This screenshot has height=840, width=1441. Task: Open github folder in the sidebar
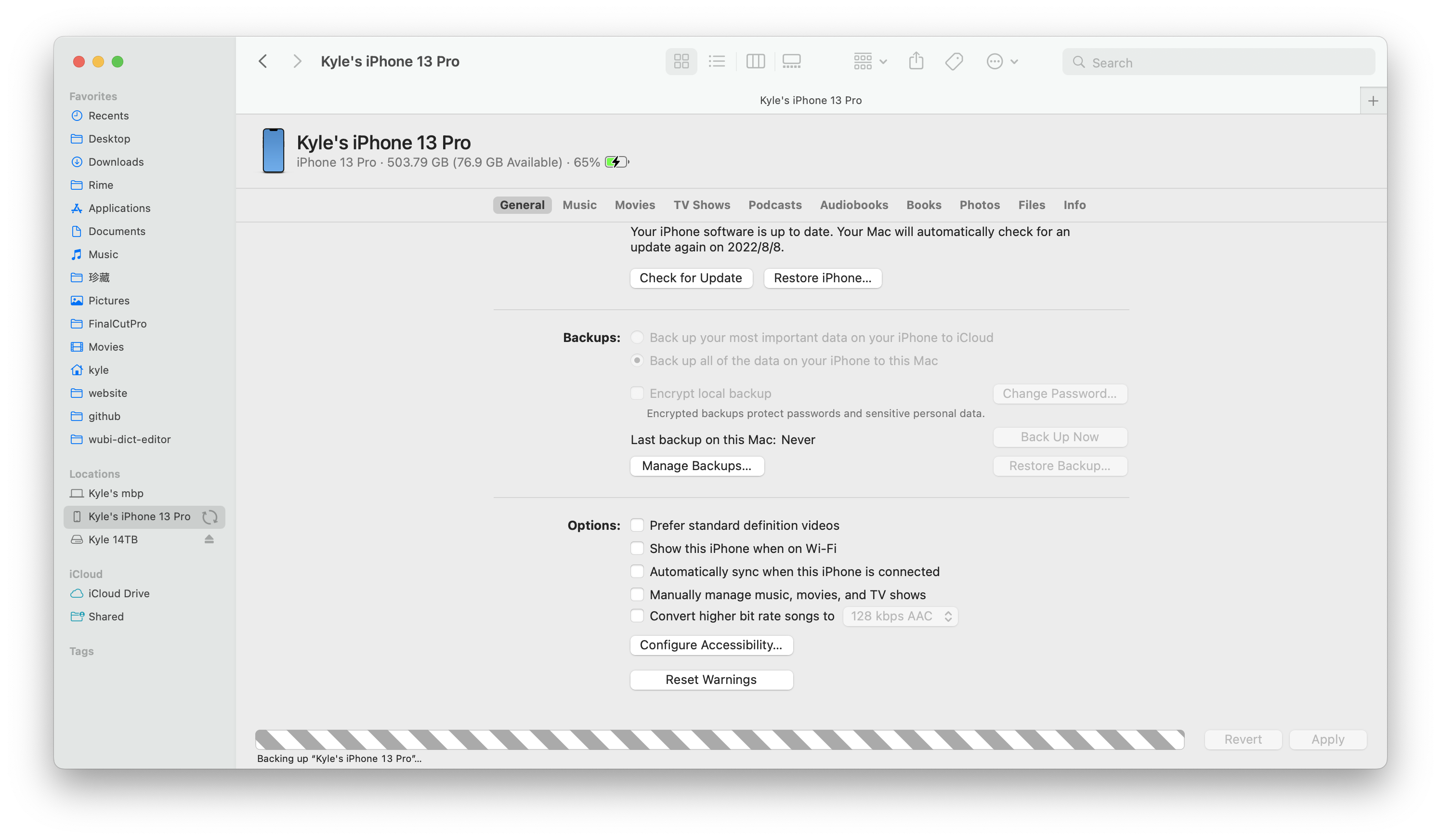144,416
